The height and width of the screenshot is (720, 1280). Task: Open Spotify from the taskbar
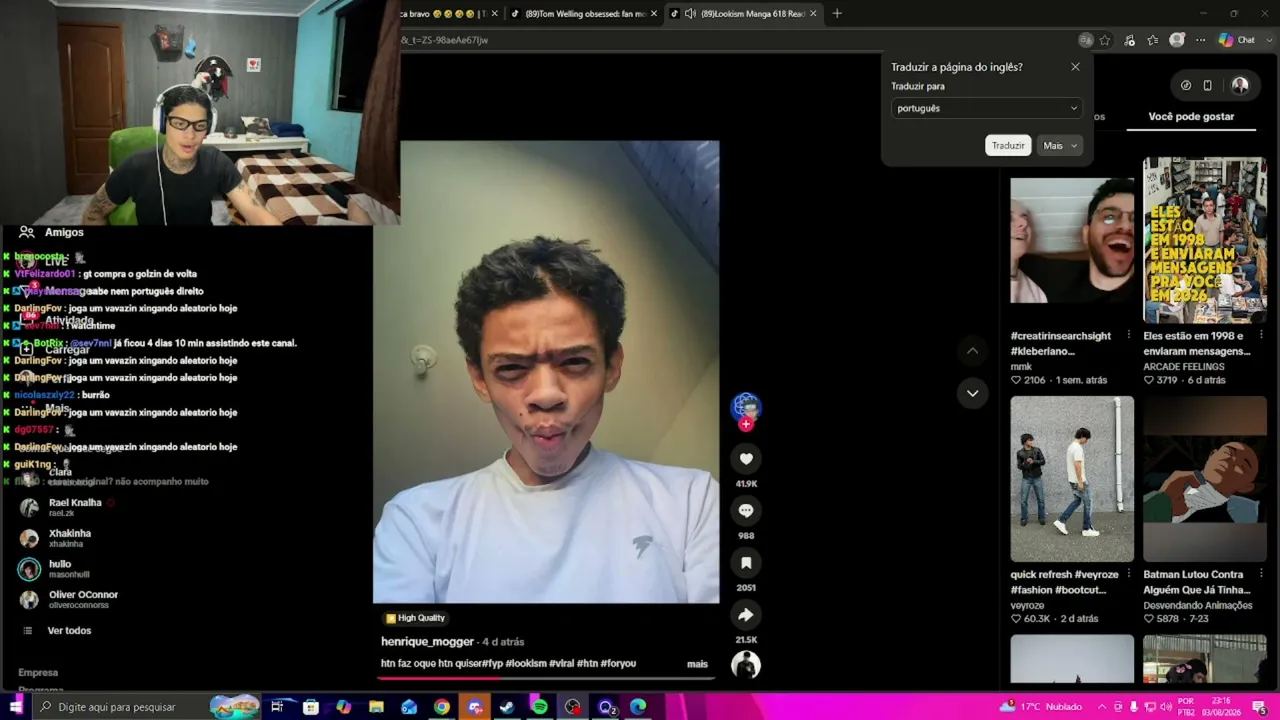point(540,707)
